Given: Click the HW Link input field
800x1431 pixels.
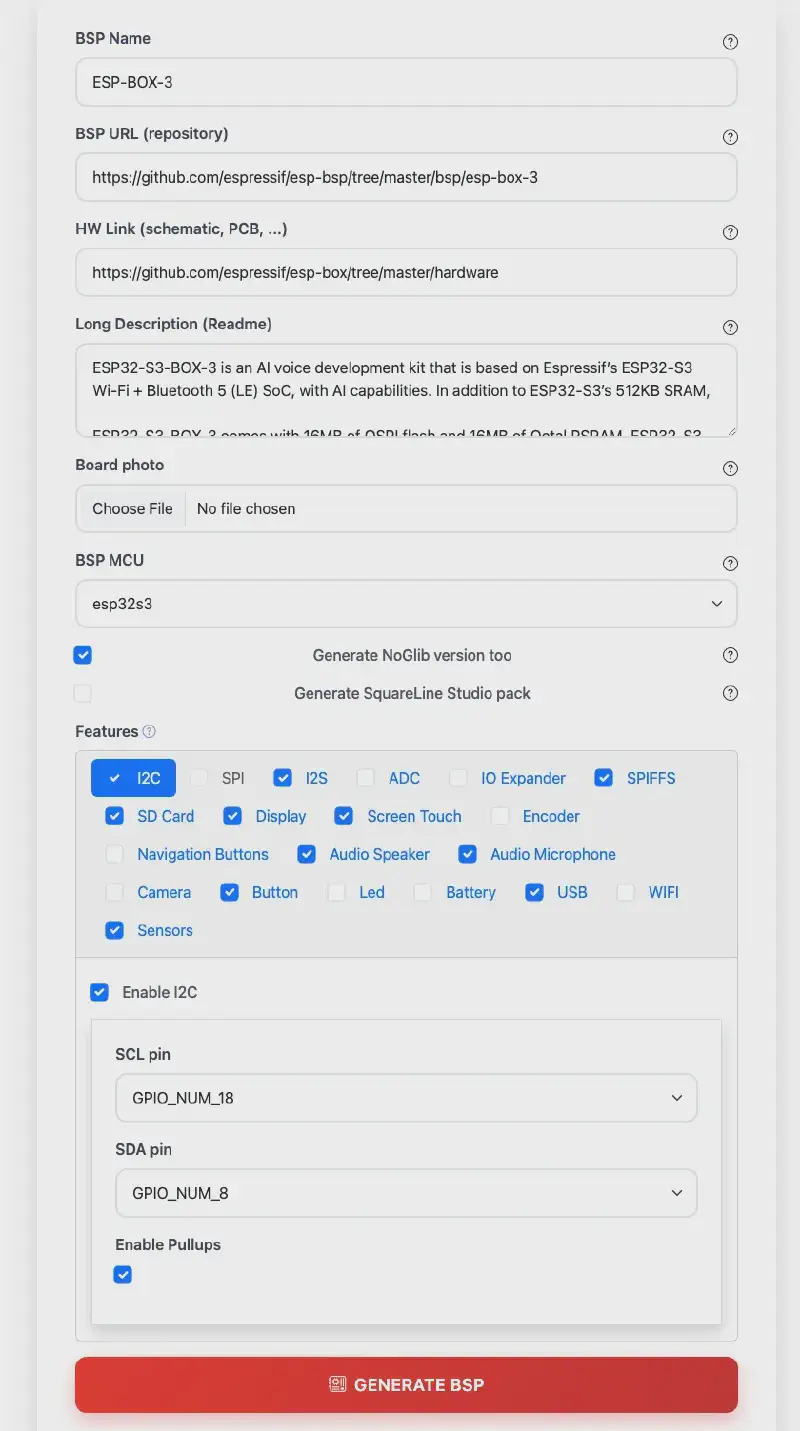Looking at the screenshot, I should click(406, 272).
